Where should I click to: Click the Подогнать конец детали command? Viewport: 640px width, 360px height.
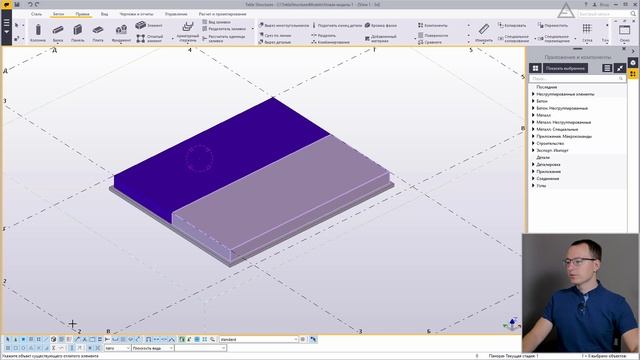pyautogui.click(x=337, y=25)
